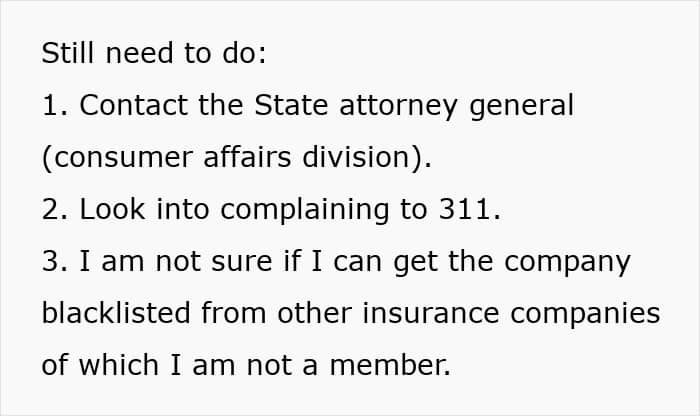Click the number '311'
700x416 pixels.
coord(463,210)
